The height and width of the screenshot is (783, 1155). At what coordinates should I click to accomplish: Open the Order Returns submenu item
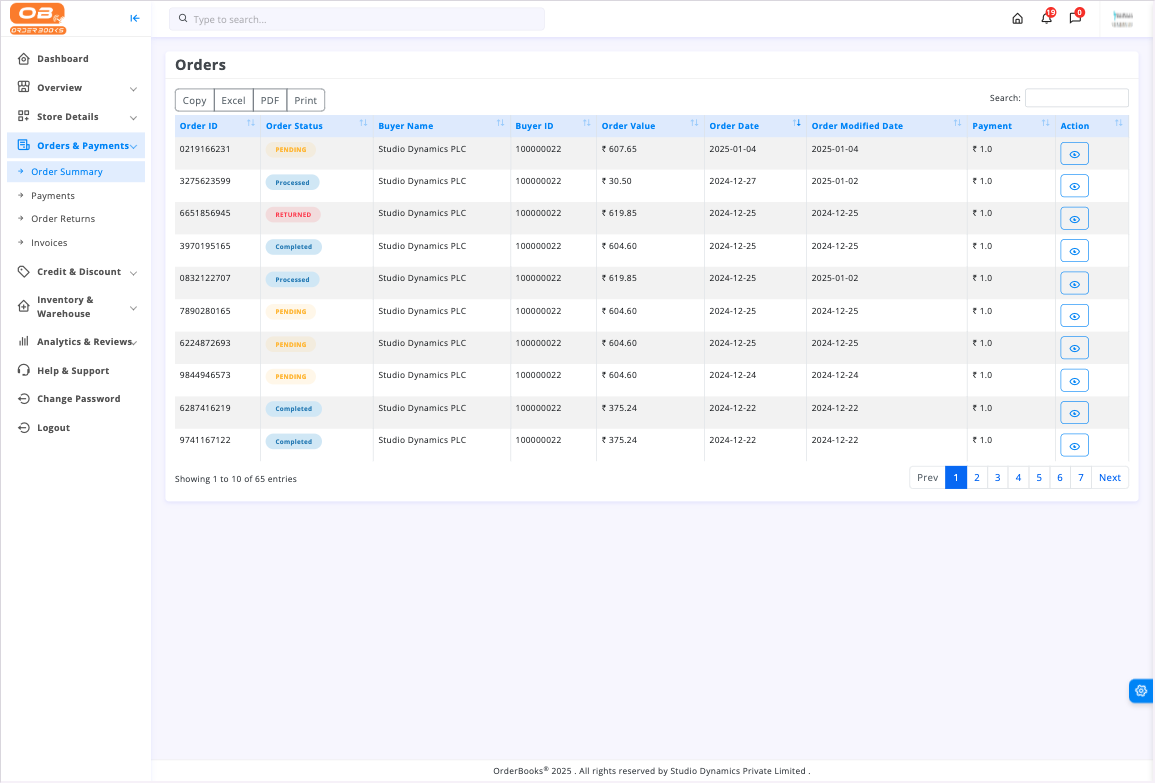pyautogui.click(x=63, y=219)
